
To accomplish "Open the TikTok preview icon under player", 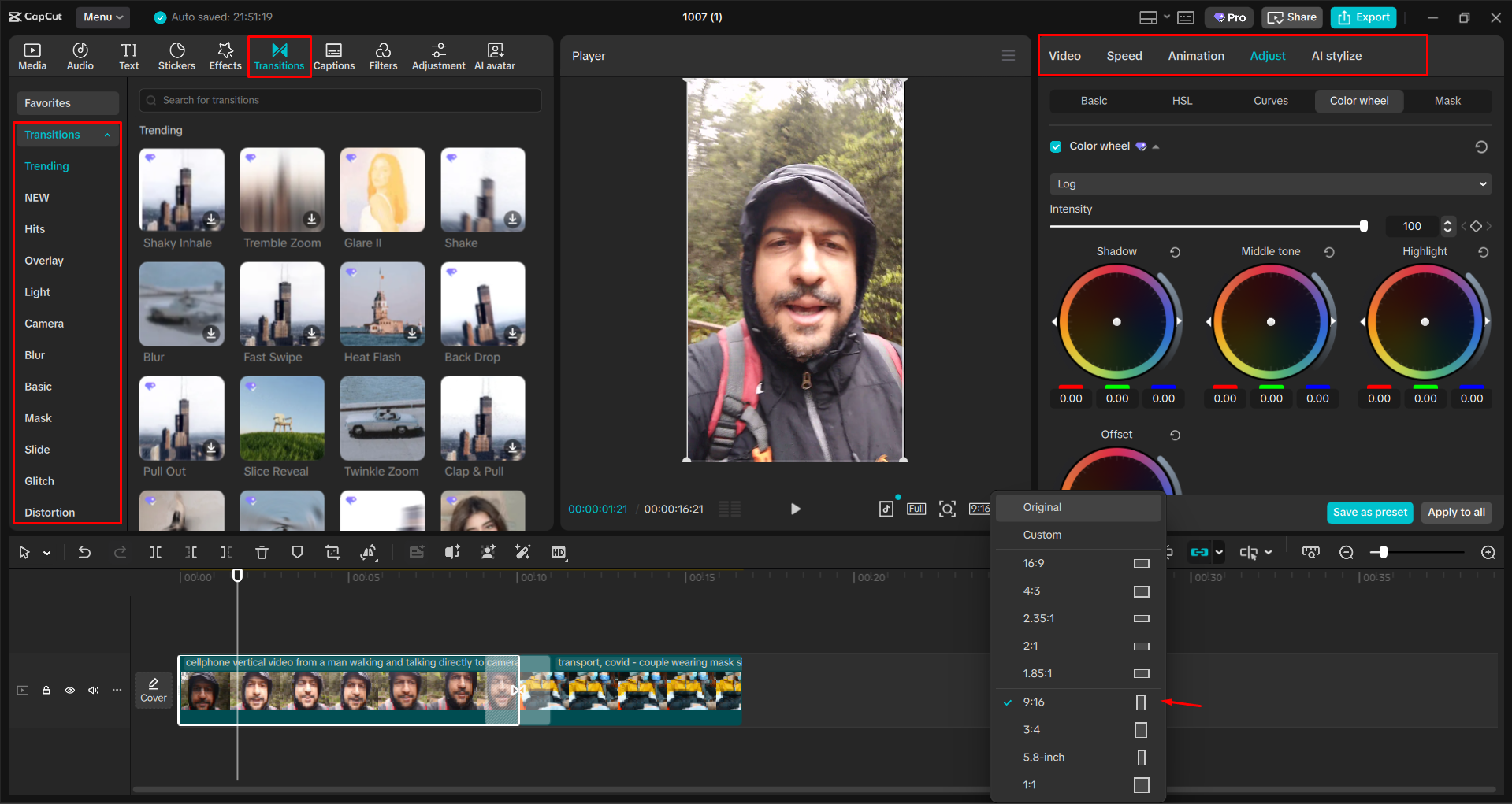I will tap(886, 509).
